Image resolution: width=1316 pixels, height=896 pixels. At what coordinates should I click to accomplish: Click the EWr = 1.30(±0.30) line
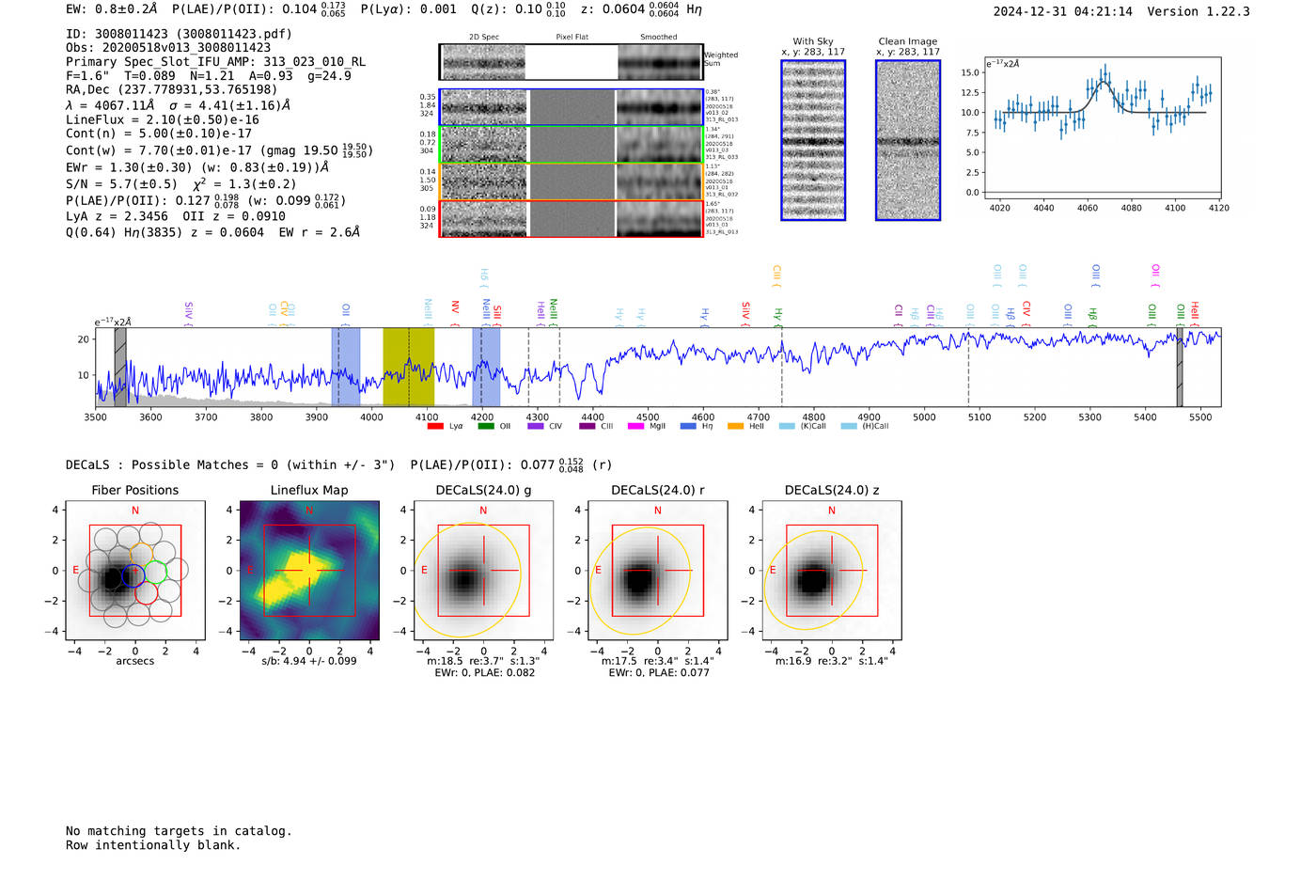[x=197, y=167]
